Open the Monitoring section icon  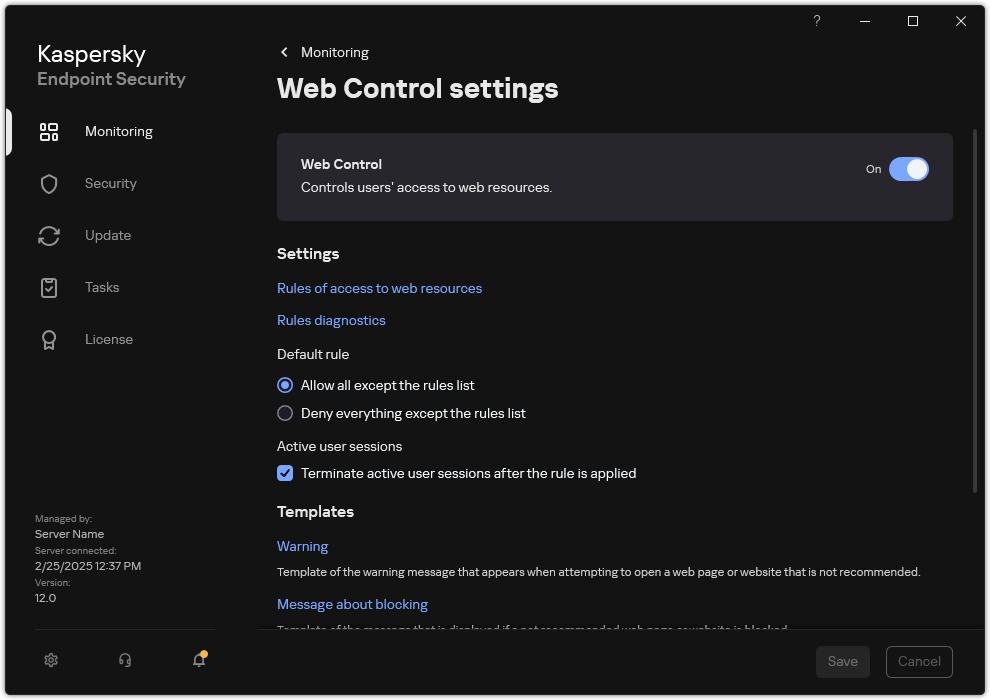(x=49, y=131)
